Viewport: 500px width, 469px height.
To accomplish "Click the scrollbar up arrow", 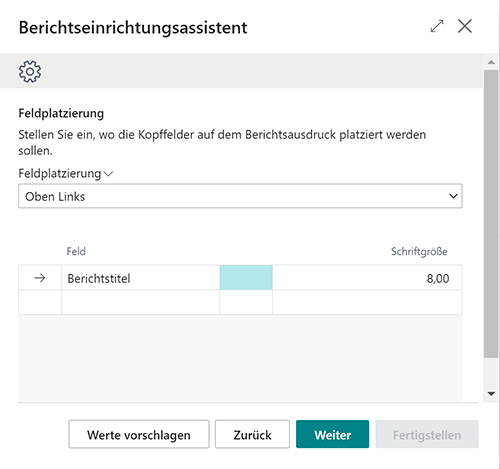I will point(491,62).
